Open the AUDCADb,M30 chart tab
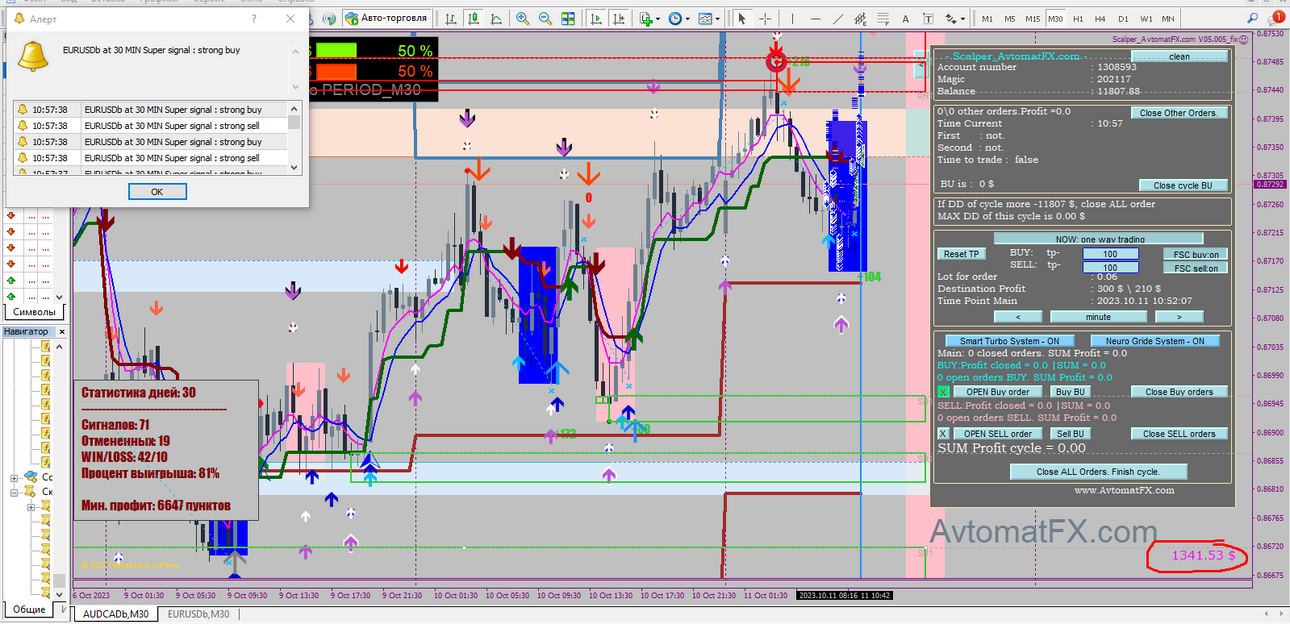This screenshot has width=1290, height=624. click(116, 614)
